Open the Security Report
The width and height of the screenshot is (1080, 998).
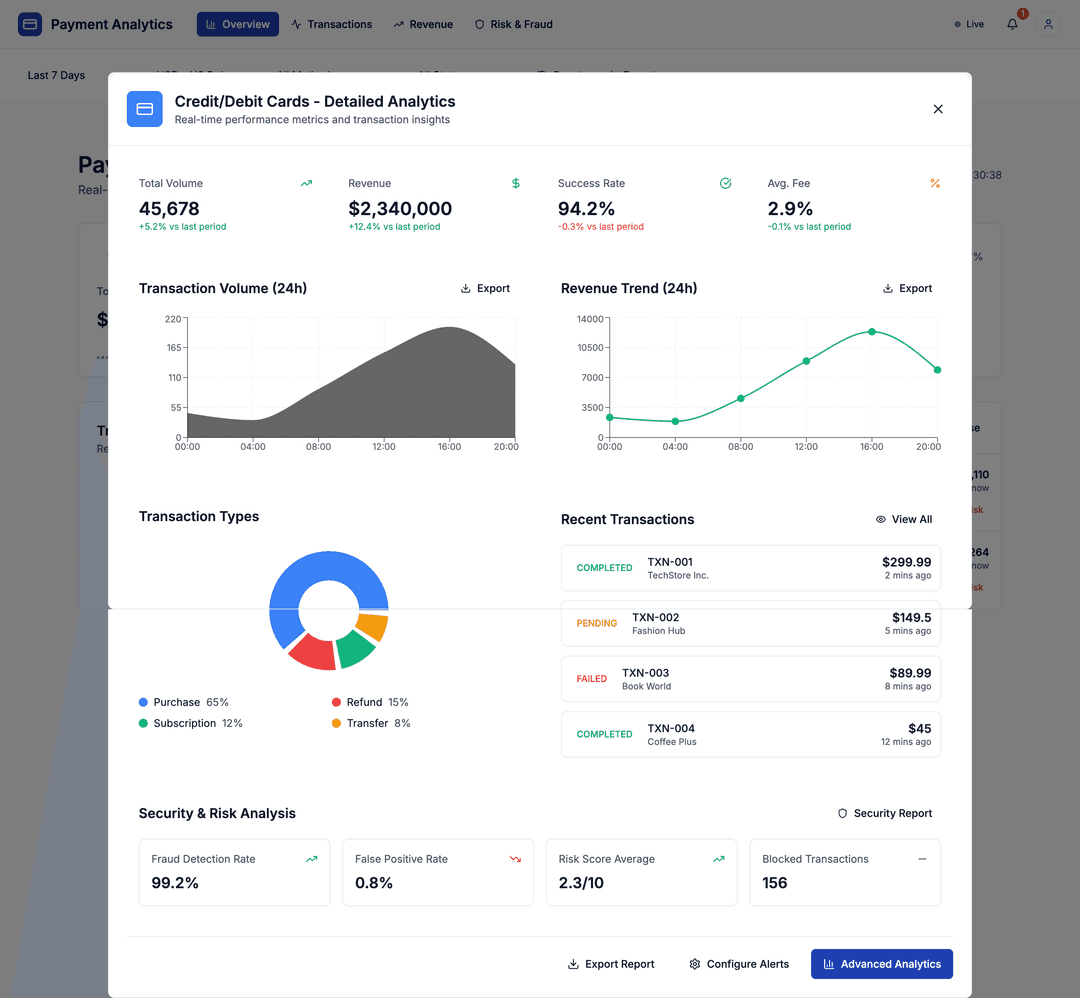884,813
